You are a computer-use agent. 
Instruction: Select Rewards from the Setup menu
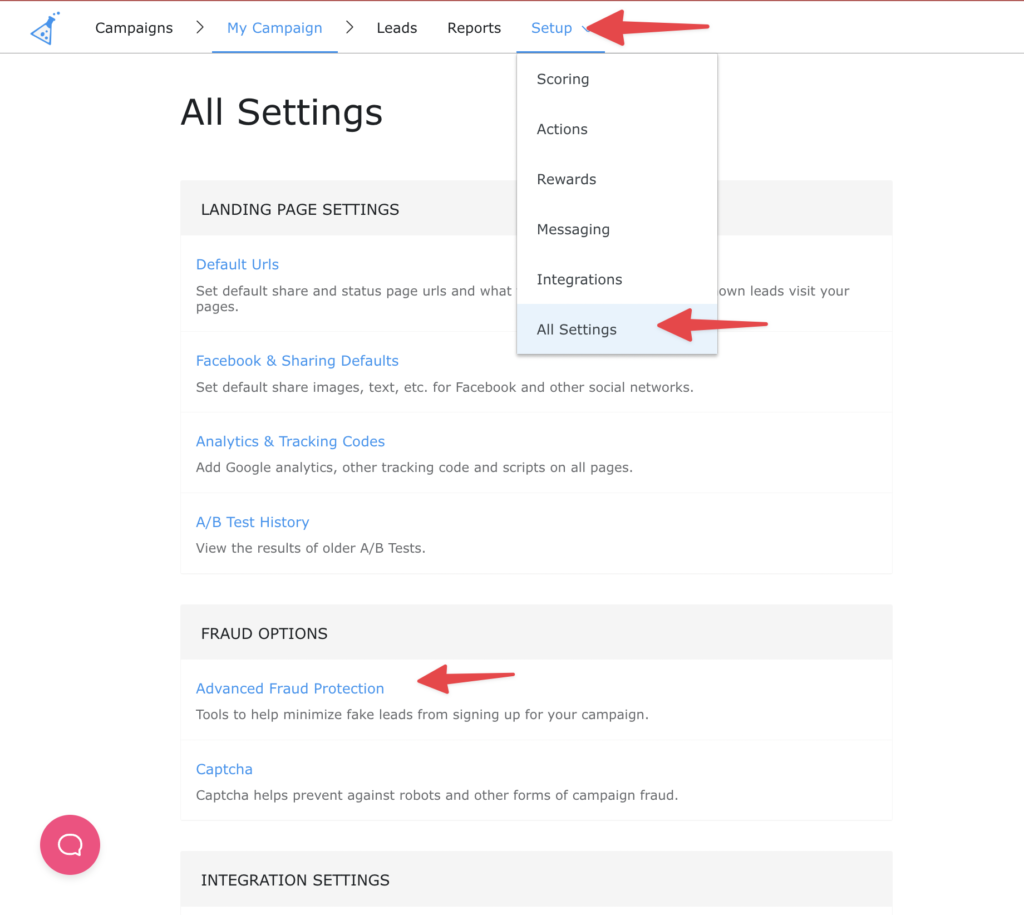[616, 180]
